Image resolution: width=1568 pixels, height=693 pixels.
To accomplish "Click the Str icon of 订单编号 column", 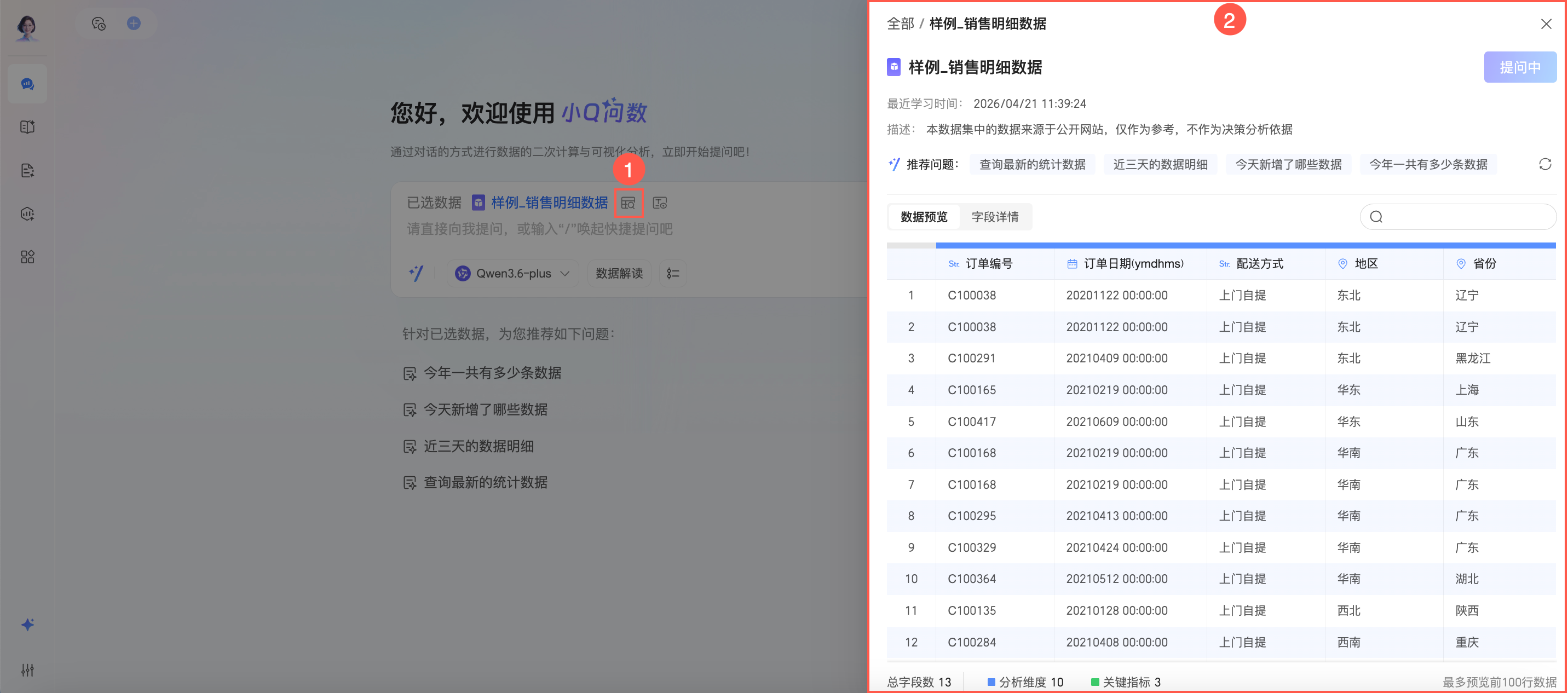I will (954, 263).
